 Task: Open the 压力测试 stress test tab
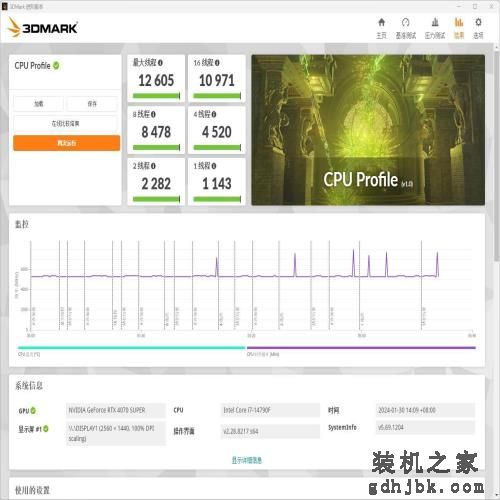(435, 28)
